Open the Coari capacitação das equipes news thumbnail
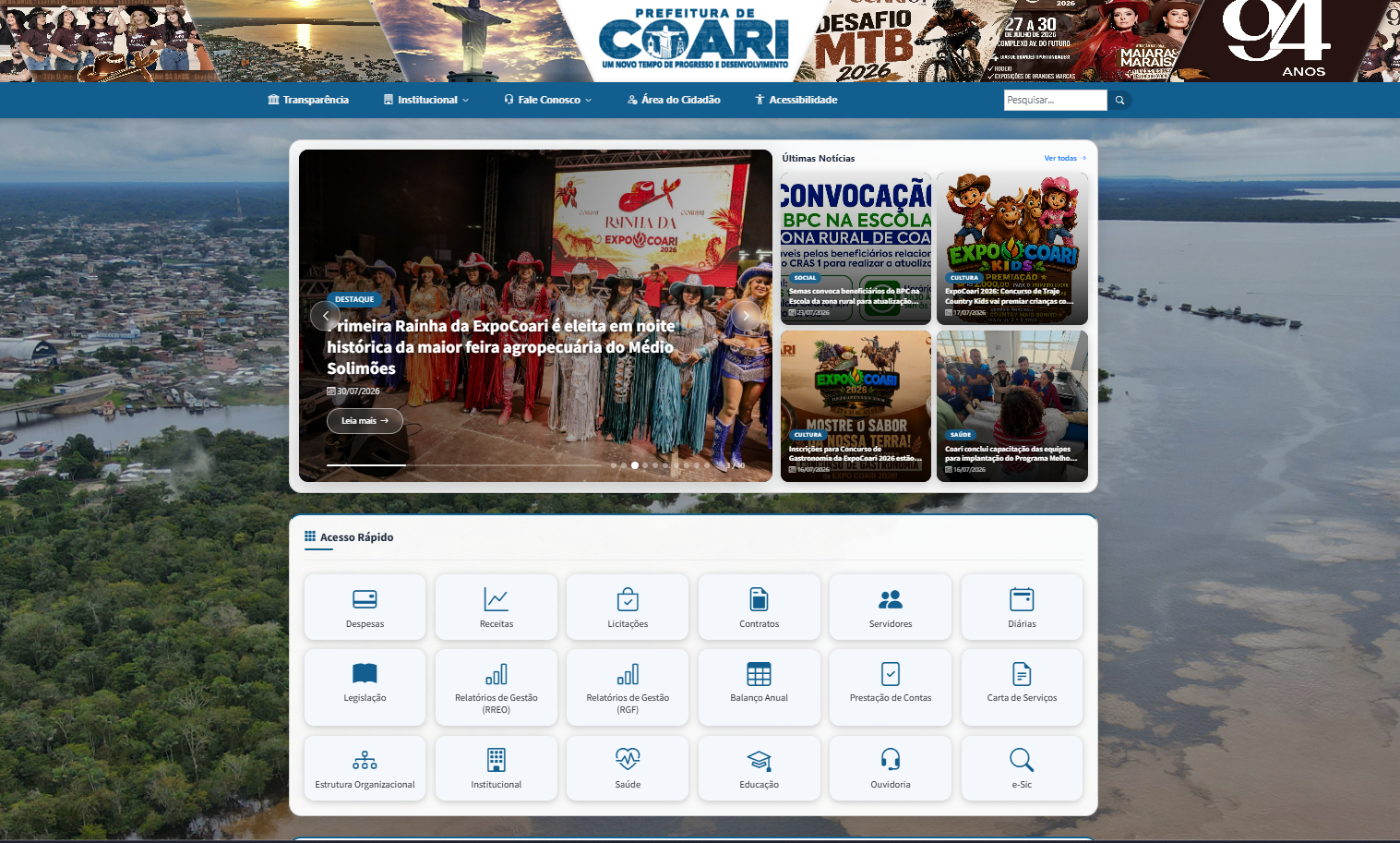This screenshot has height=843, width=1400. click(1012, 406)
